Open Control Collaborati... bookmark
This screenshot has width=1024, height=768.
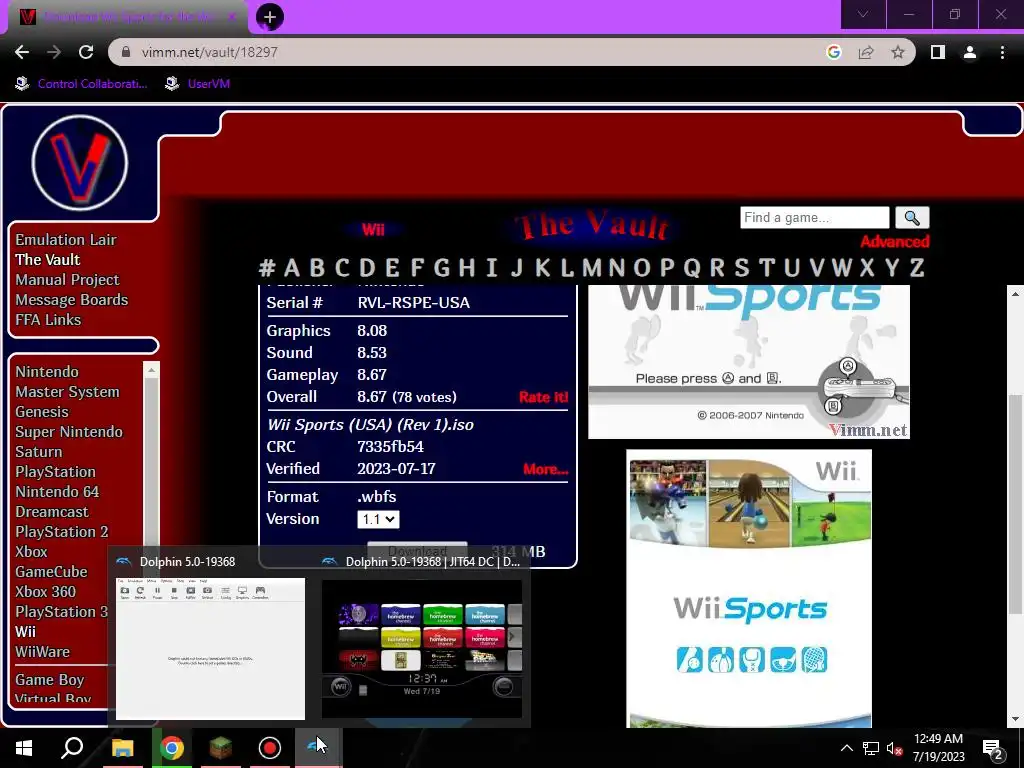pyautogui.click(x=82, y=84)
